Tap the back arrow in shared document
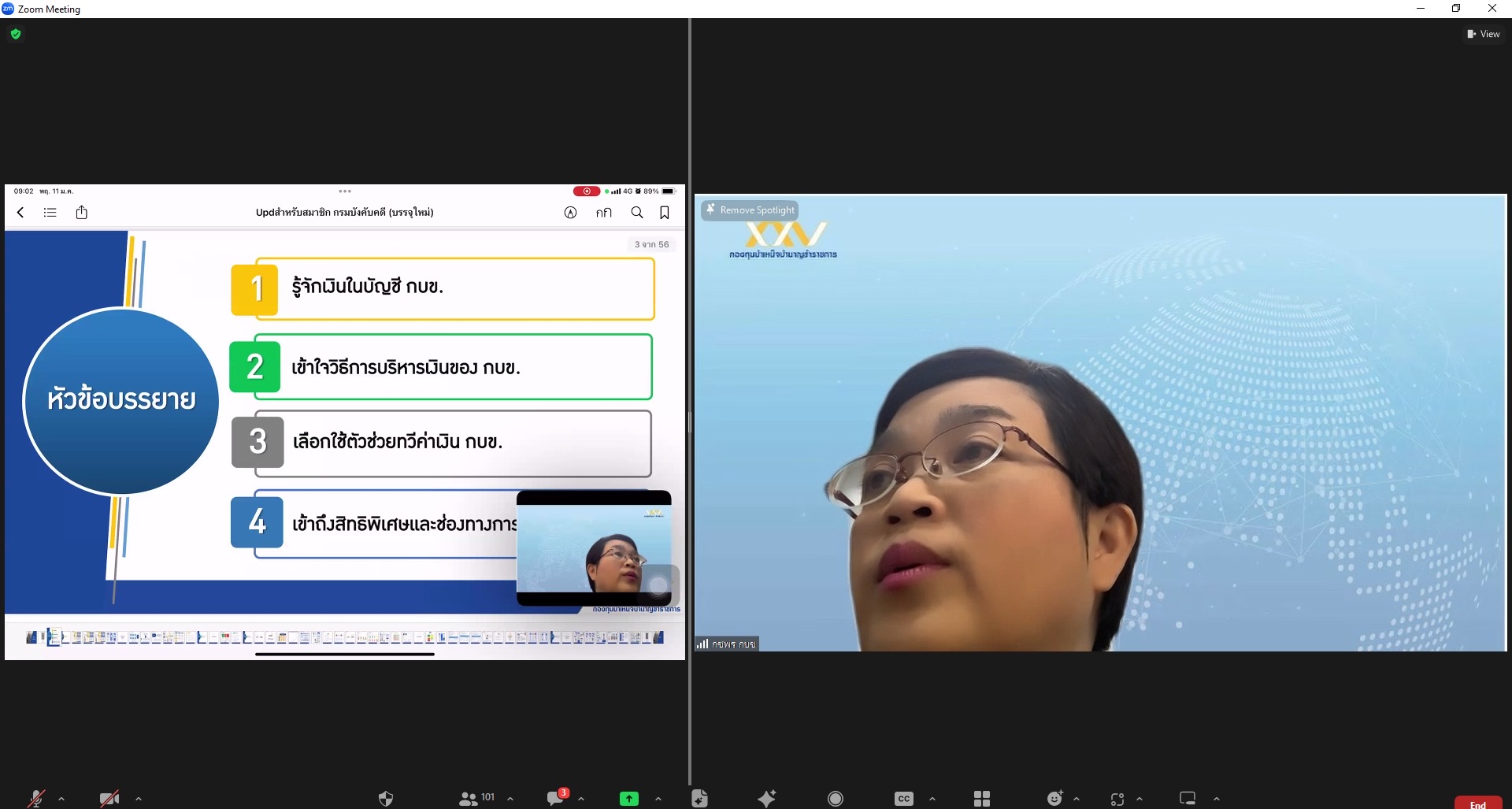 [x=20, y=213]
